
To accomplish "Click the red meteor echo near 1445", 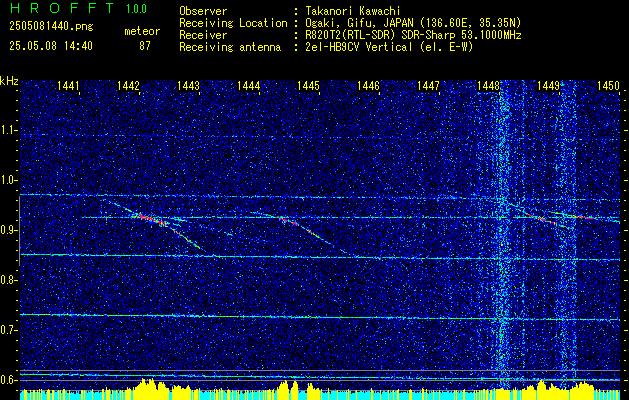I will pos(288,221).
